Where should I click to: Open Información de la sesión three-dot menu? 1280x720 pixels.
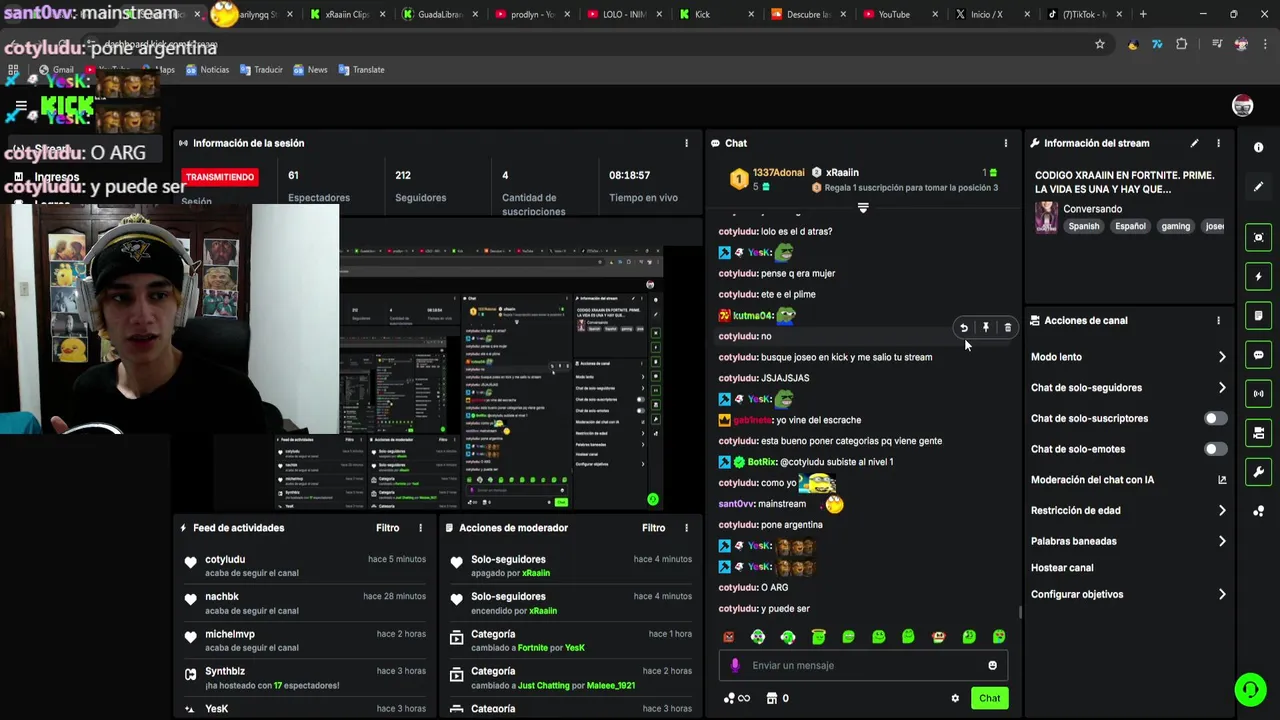[x=686, y=143]
